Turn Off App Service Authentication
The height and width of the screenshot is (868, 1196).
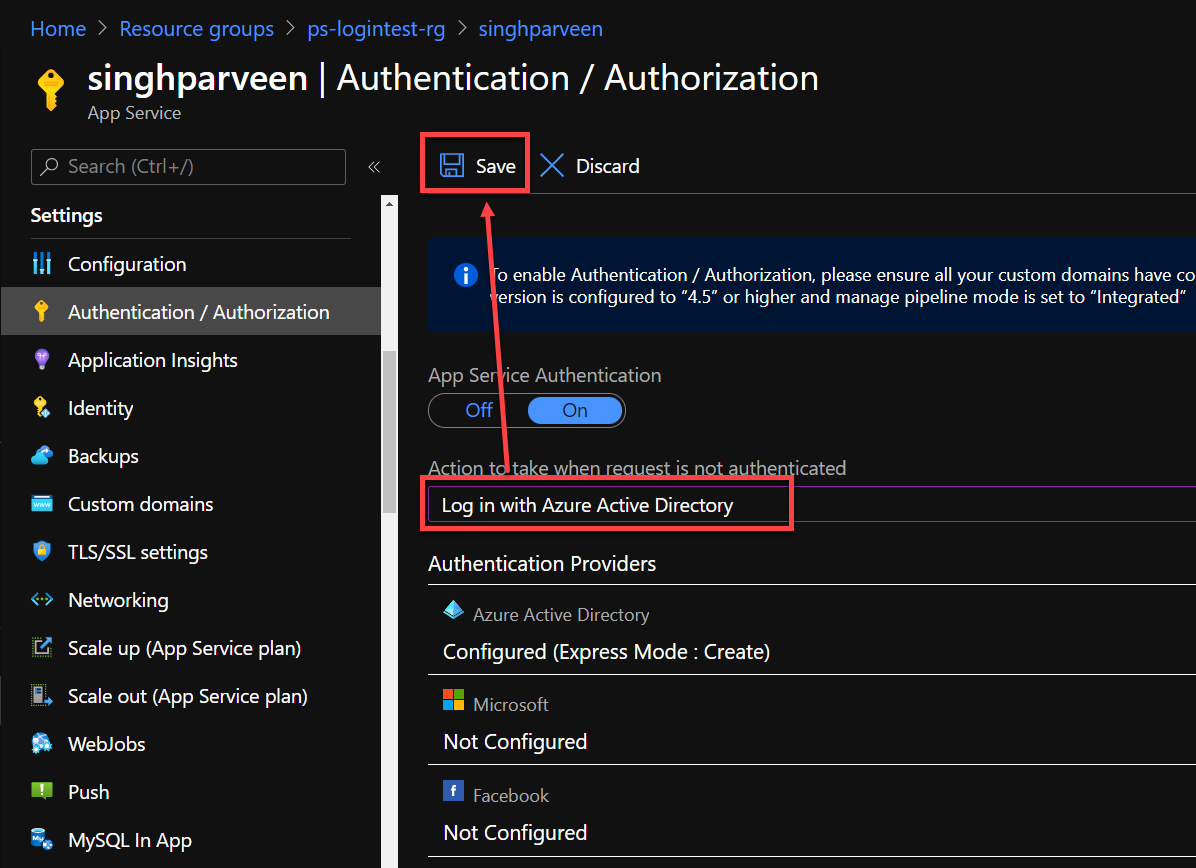[x=478, y=410]
